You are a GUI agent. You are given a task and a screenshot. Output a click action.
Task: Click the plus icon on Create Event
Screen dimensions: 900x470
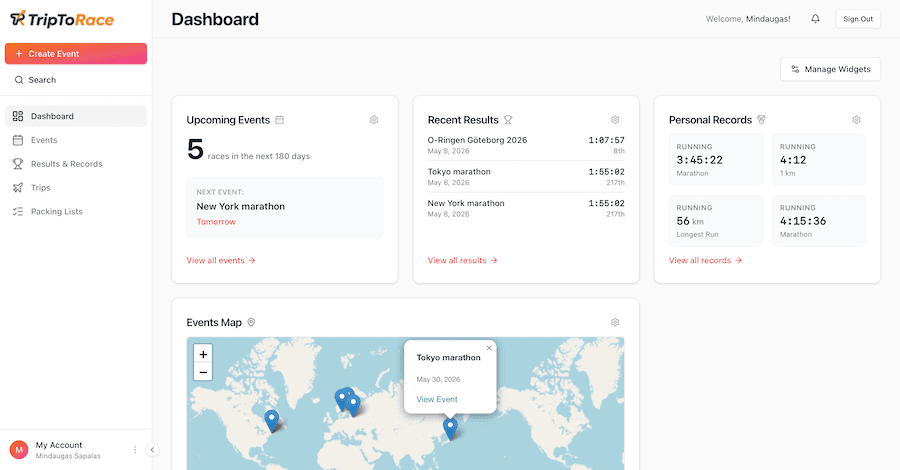[19, 53]
